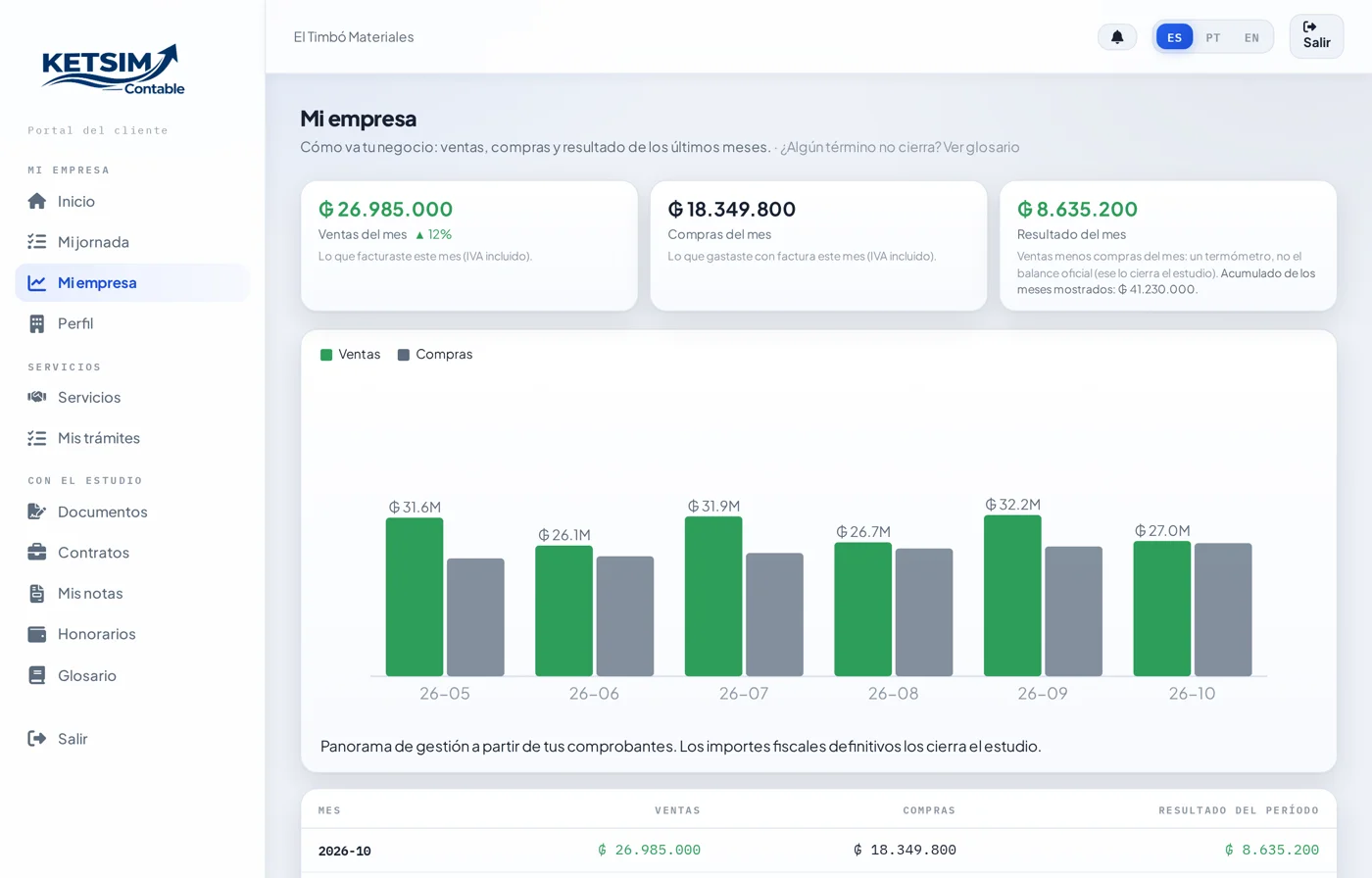Click the El Timbó Materiales company name
This screenshot has width=1372, height=878.
point(354,37)
